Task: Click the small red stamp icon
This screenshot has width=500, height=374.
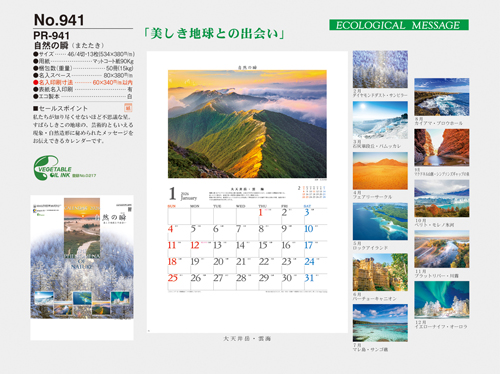Action: pos(128,108)
